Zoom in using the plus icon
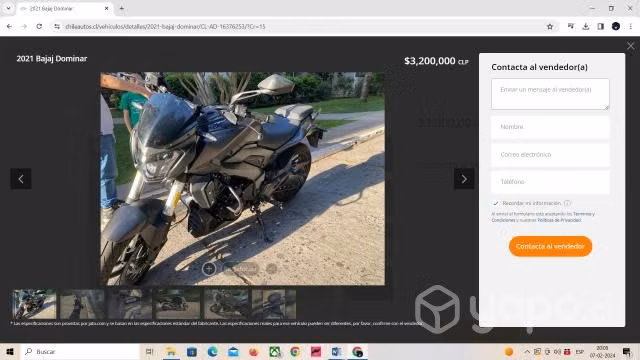Viewport: 640px width, 360px height. point(209,269)
